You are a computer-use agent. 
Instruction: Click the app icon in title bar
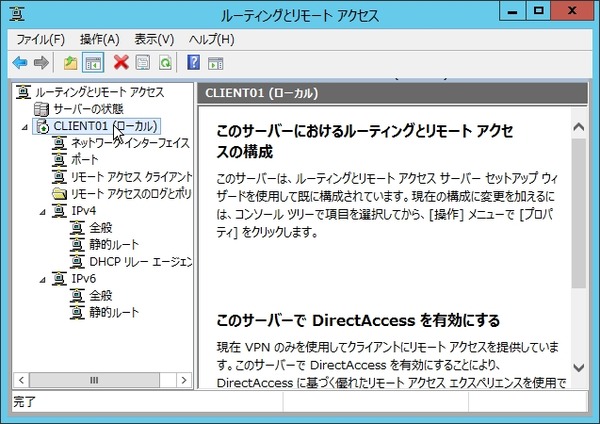point(17,14)
